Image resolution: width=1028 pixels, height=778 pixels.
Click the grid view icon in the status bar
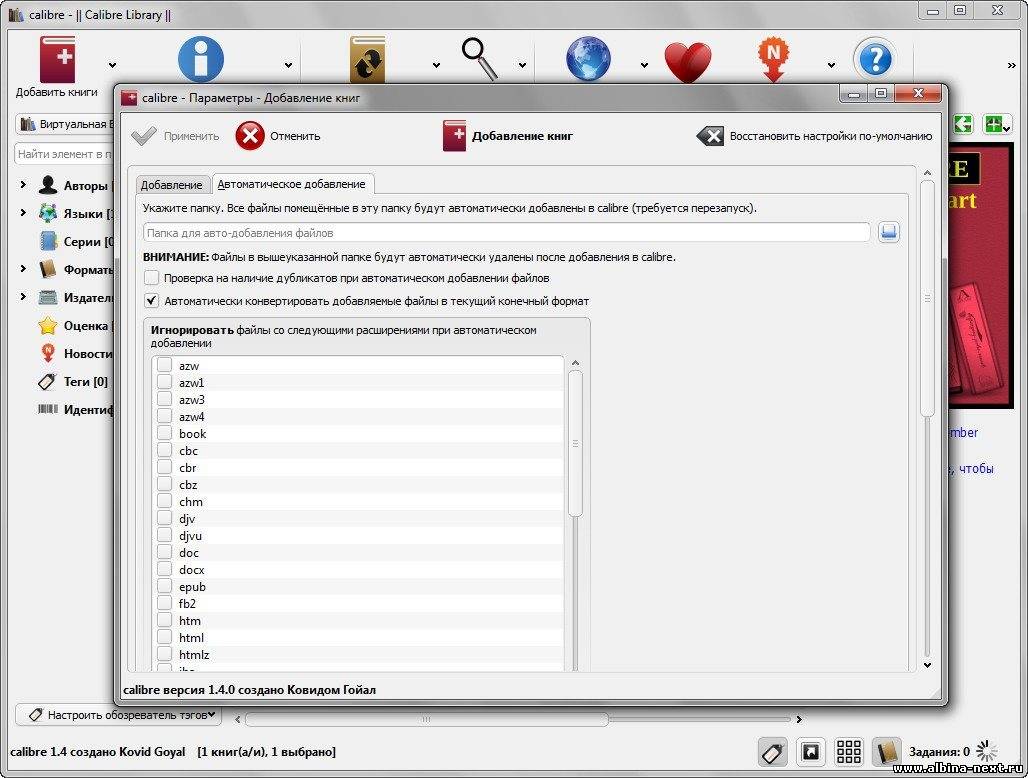848,752
